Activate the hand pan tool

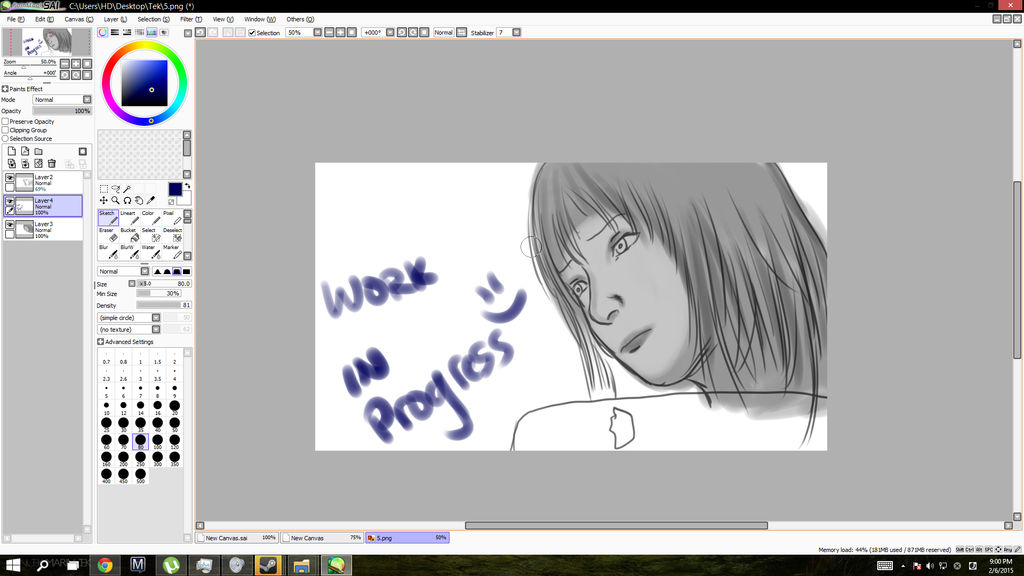pos(139,200)
